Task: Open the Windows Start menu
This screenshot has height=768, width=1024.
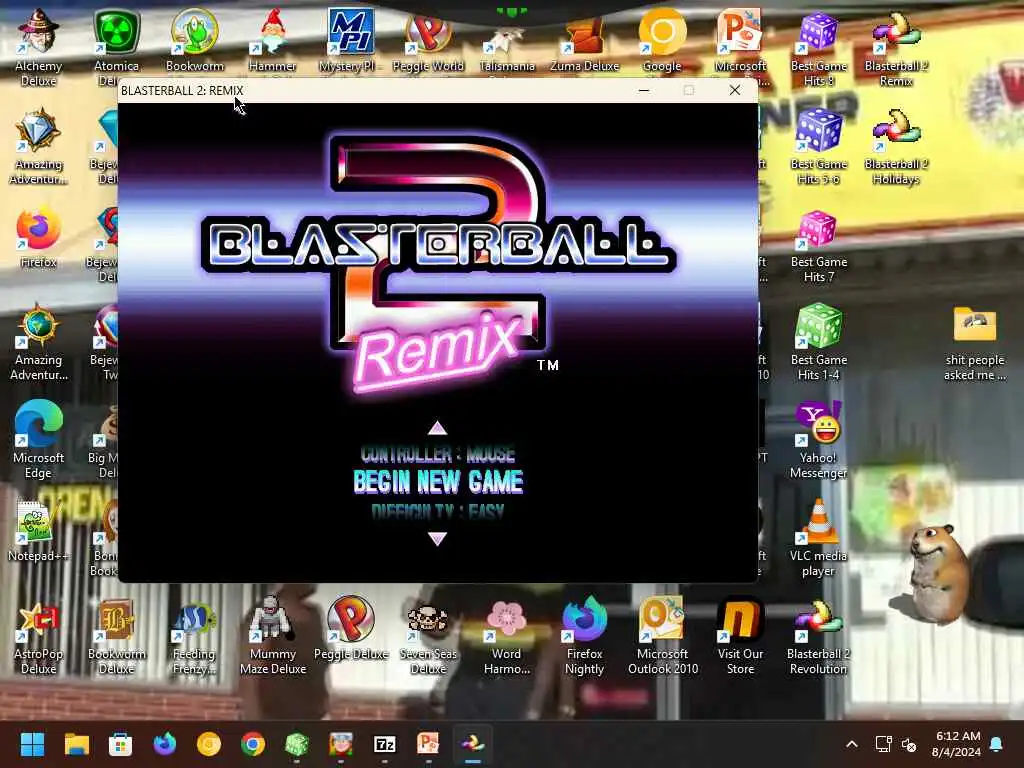Action: (x=32, y=744)
